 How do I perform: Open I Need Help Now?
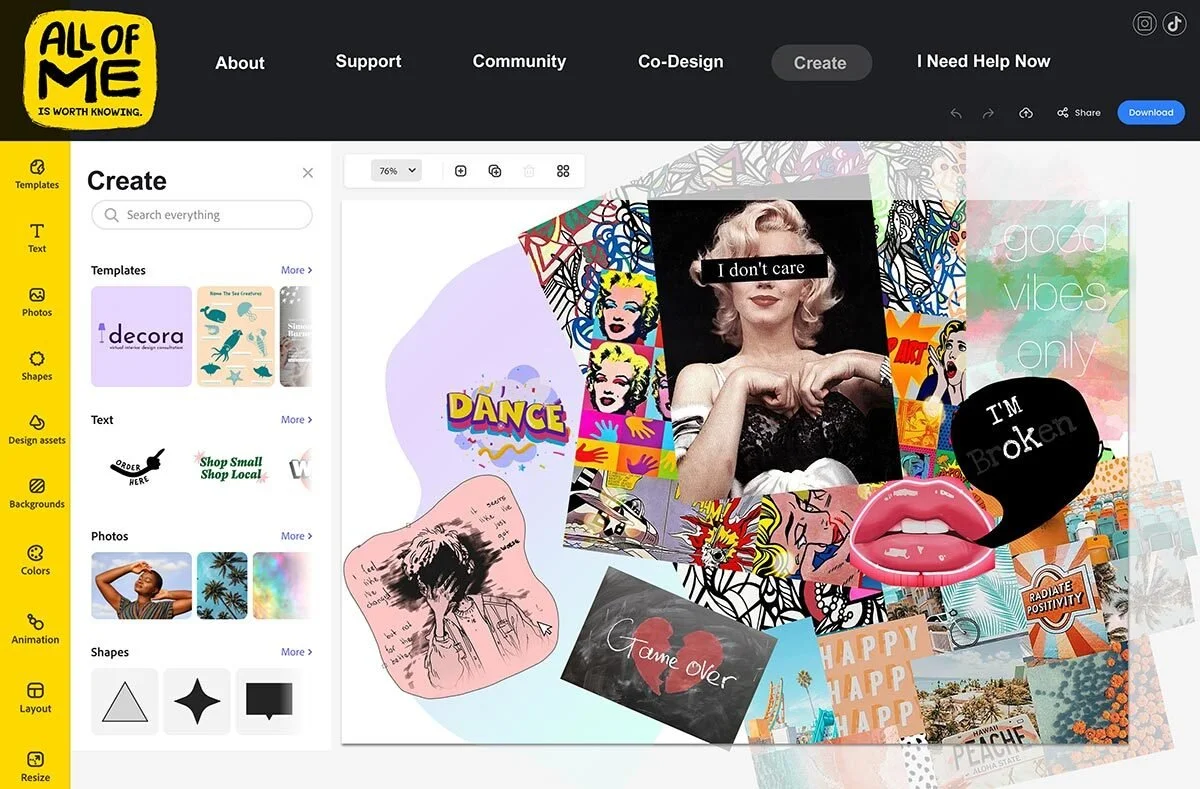coord(983,62)
